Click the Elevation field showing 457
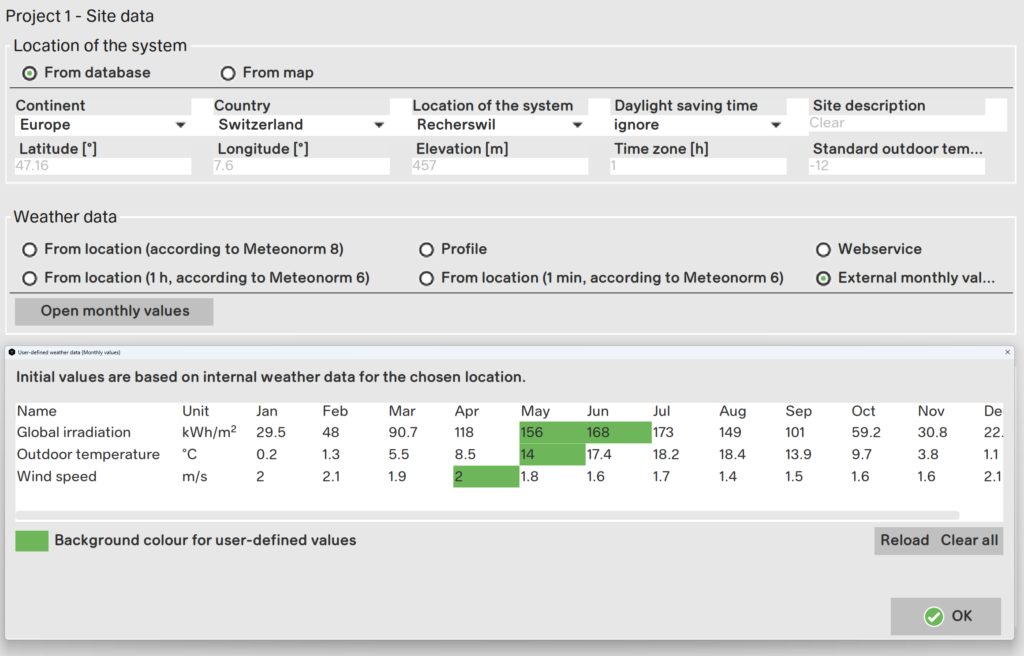 point(500,166)
